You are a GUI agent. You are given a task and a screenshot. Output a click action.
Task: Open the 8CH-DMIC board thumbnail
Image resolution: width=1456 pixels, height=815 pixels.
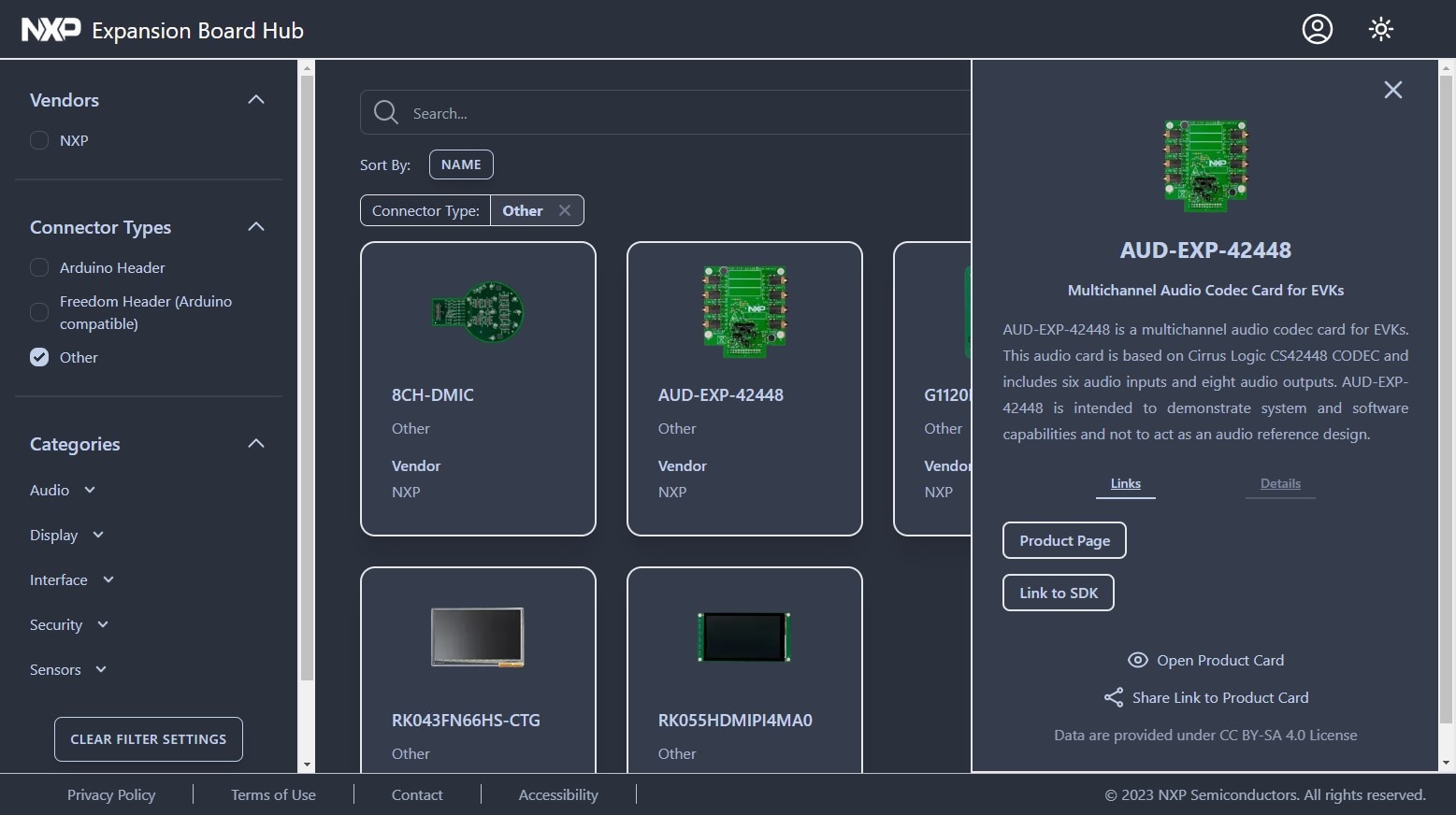[x=478, y=312]
